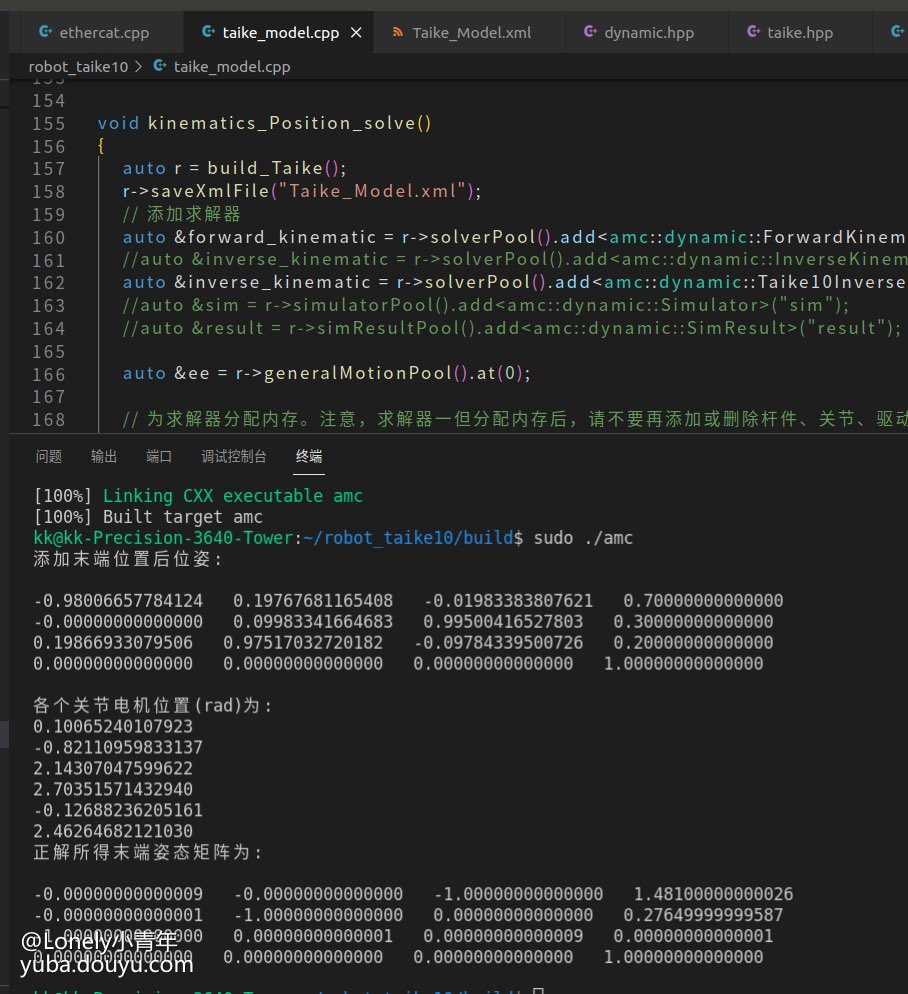Select the 终端 (Terminal) panel tab
Screen dimensions: 908x994
309,456
